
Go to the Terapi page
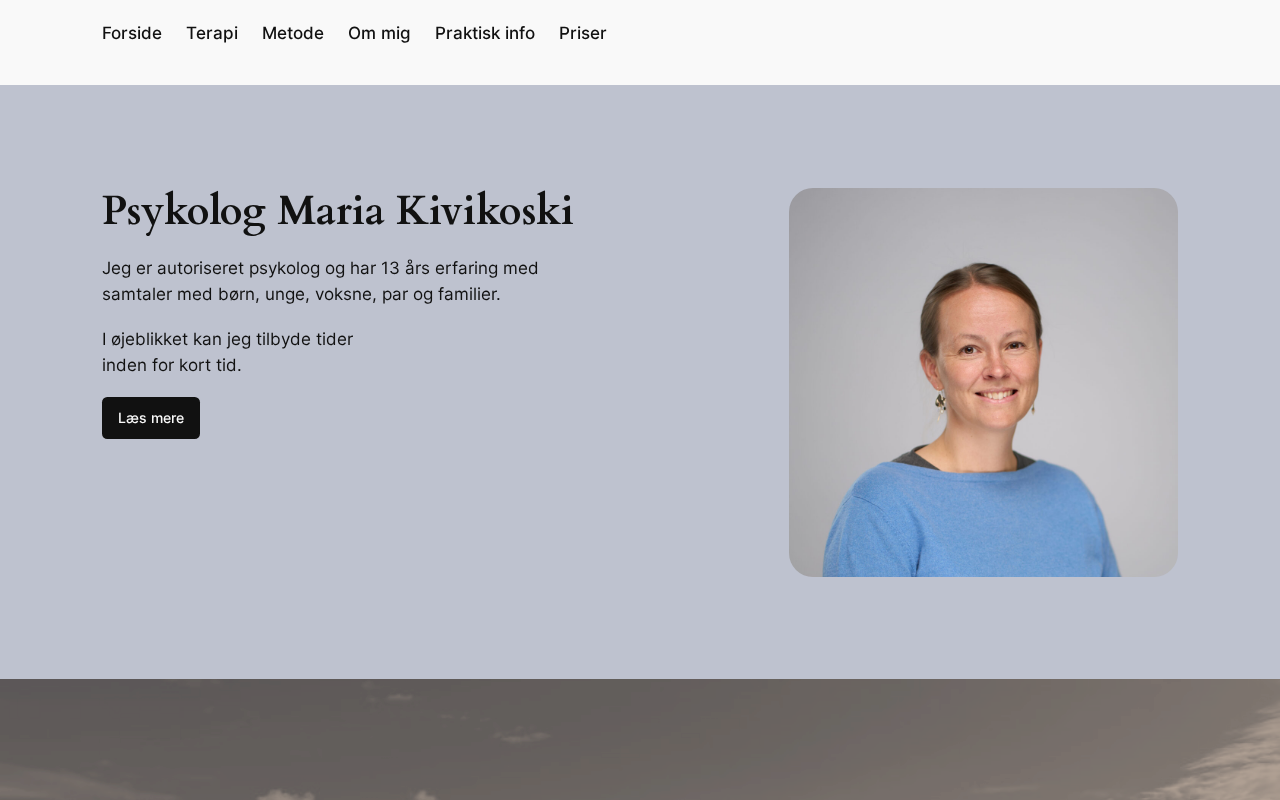[212, 33]
